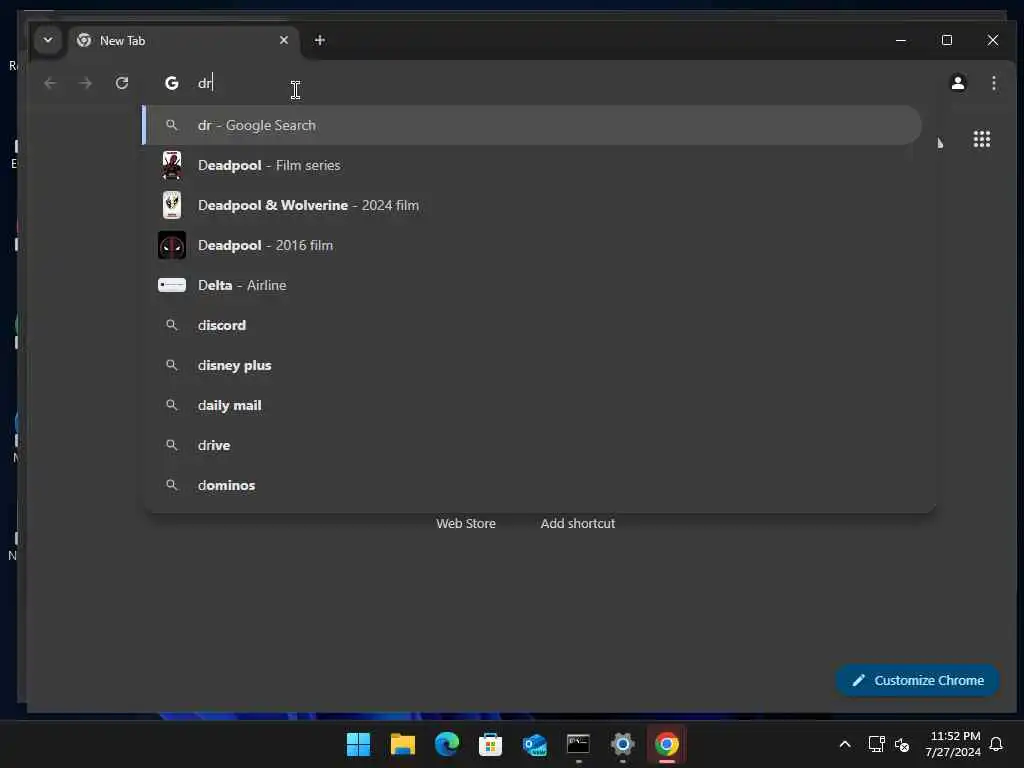Click the network status tray icon
Viewport: 1024px width, 768px height.
tap(876, 744)
